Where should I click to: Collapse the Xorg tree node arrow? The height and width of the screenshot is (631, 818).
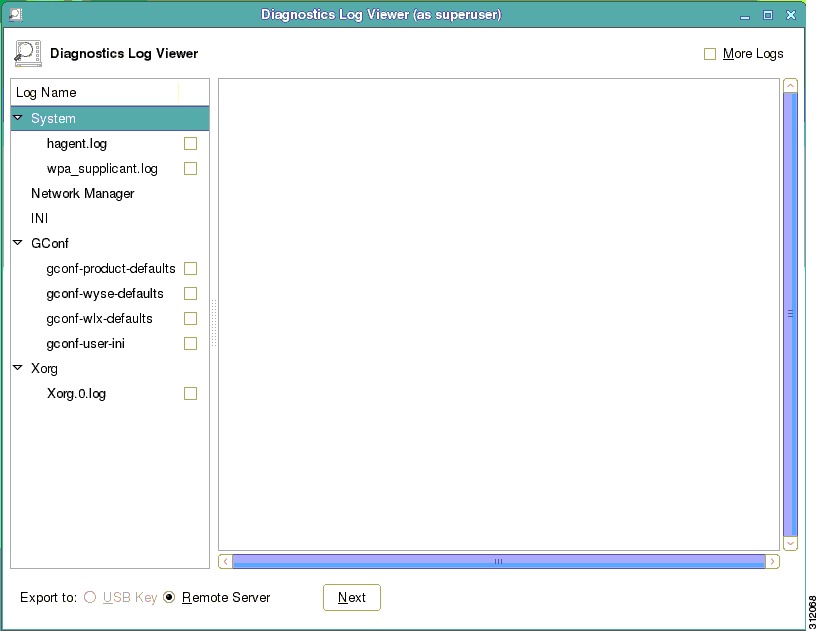point(18,368)
